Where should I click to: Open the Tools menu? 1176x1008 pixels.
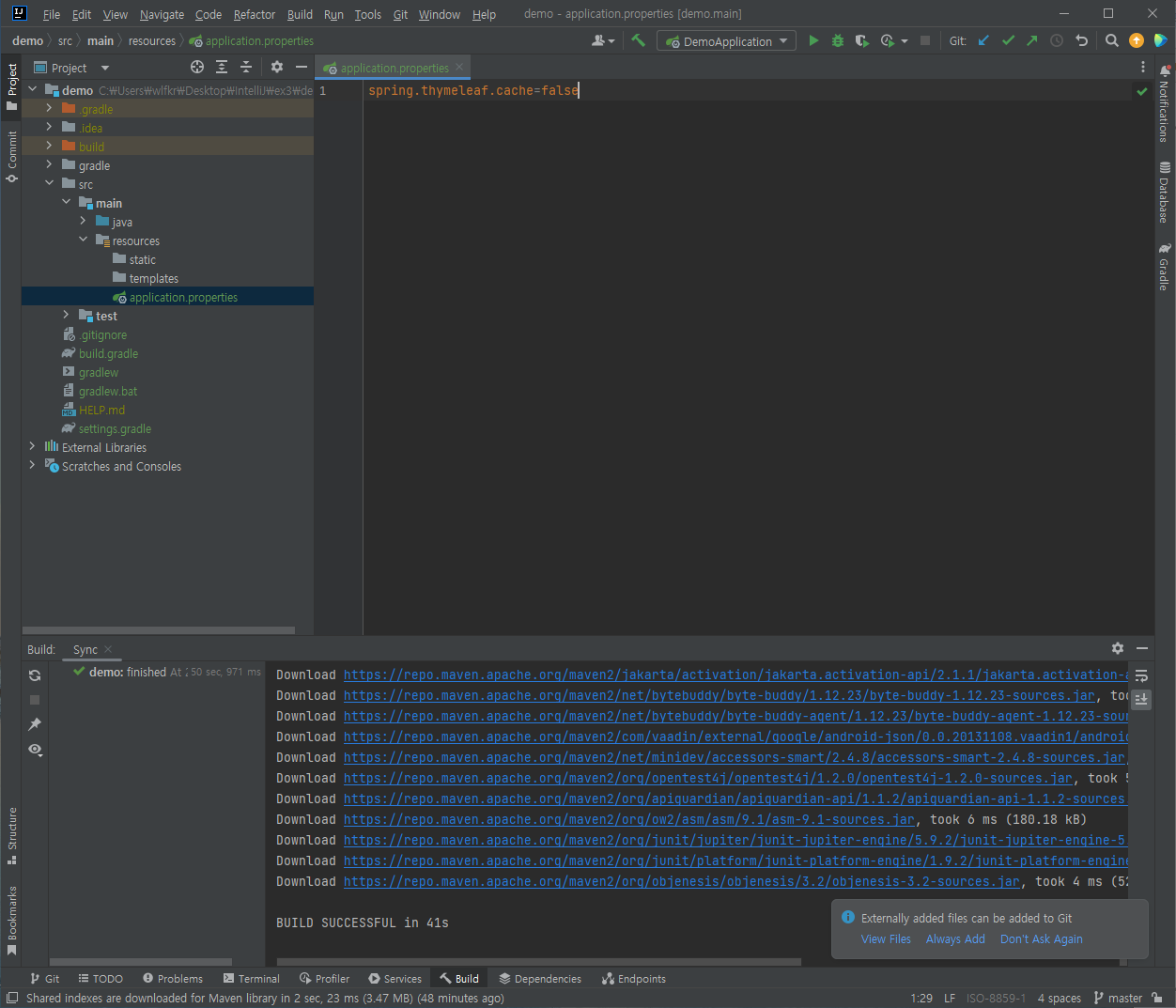click(x=368, y=14)
